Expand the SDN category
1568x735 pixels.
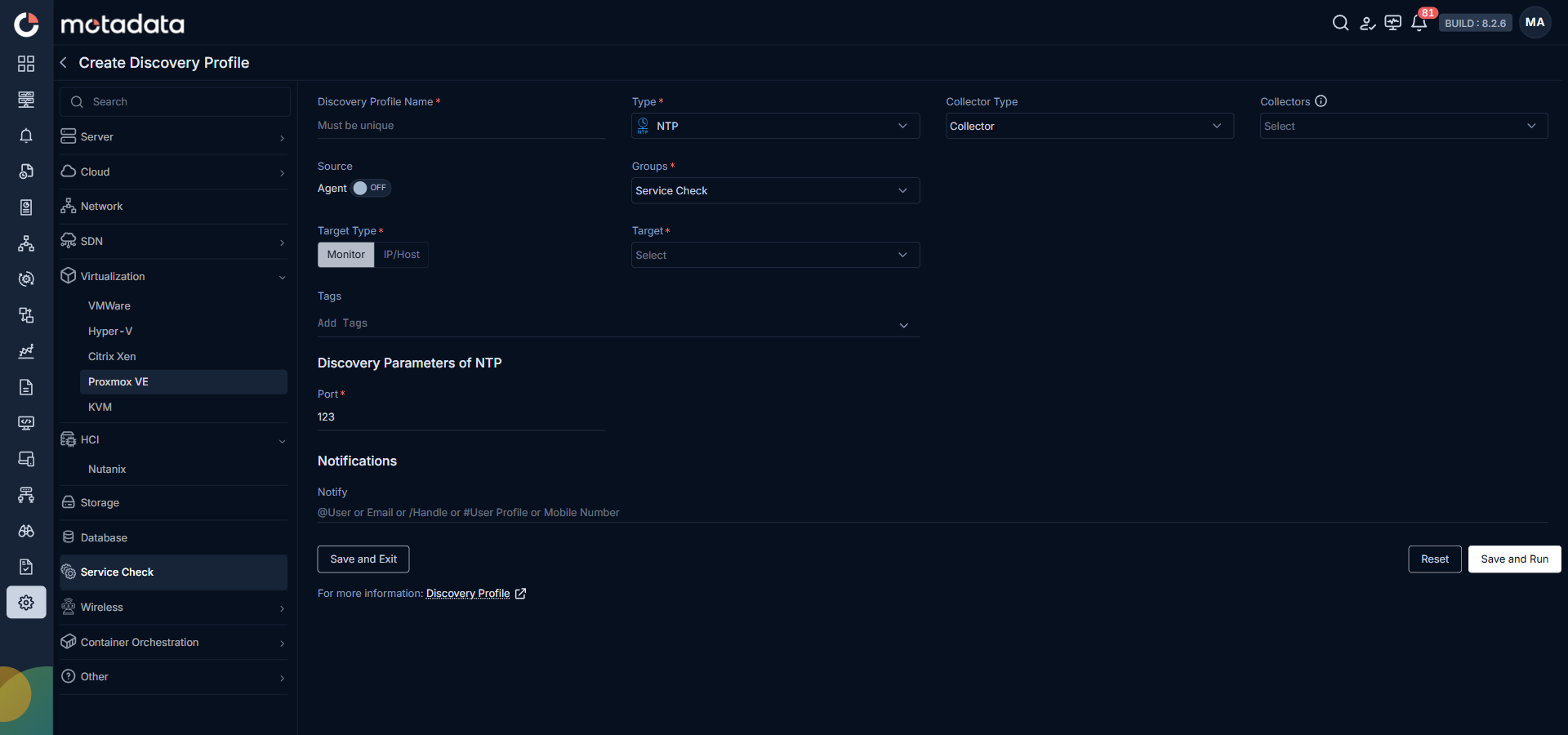pos(174,242)
